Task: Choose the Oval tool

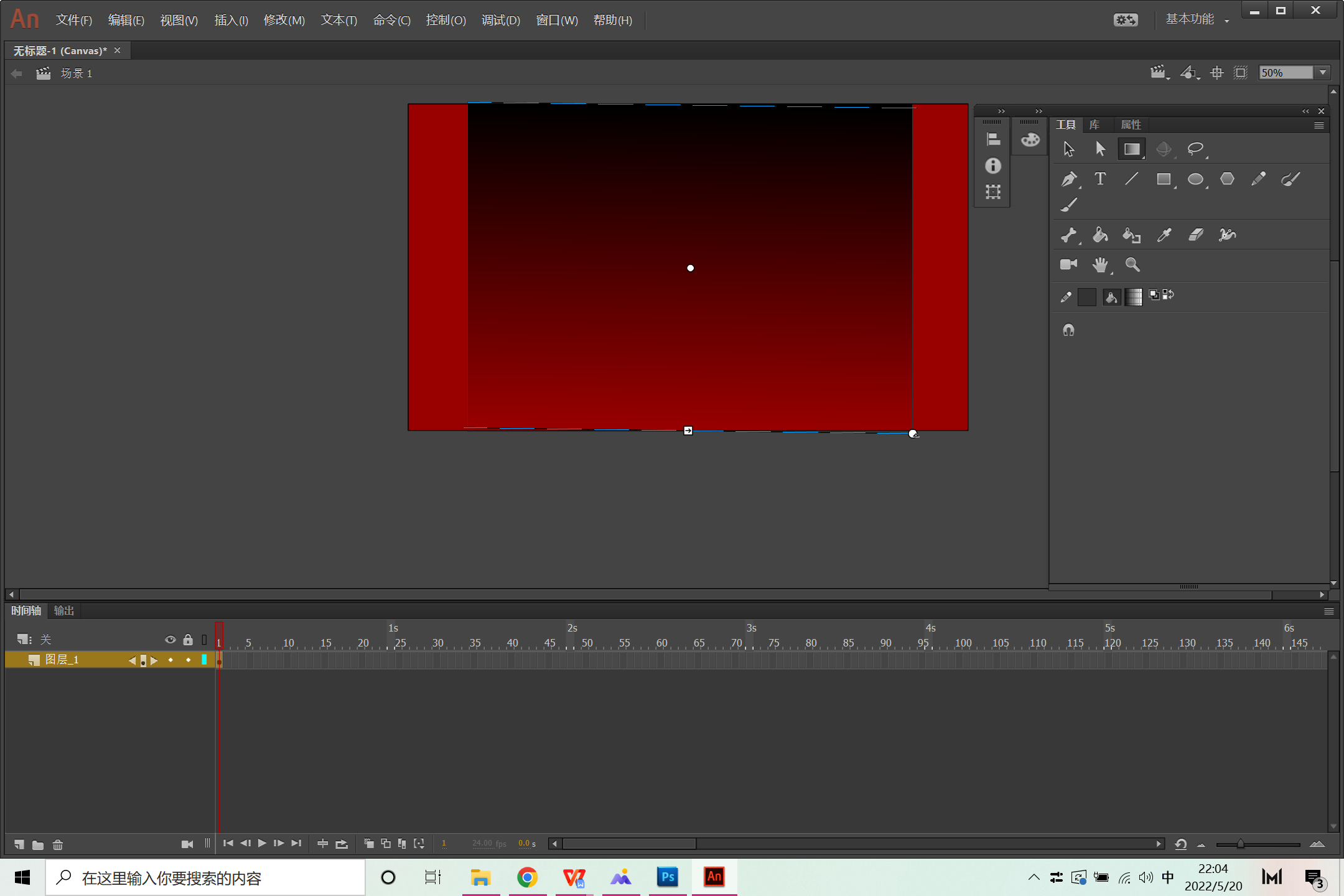Action: [x=1195, y=180]
